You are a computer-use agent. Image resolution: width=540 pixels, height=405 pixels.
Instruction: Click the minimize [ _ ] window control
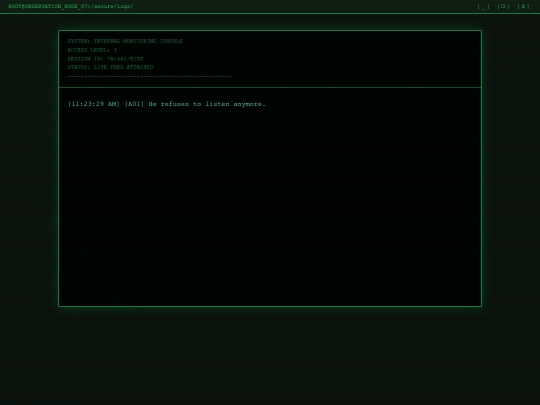click(x=483, y=7)
